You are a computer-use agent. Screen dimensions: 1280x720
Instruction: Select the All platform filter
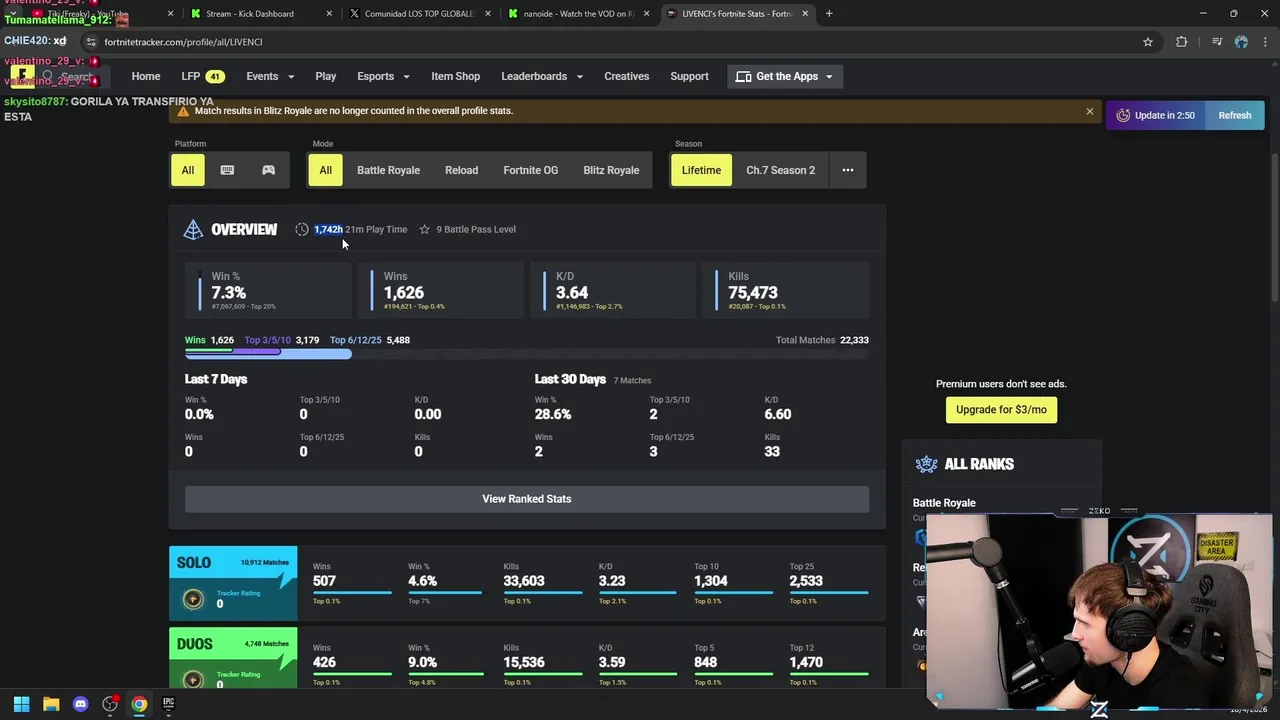(x=188, y=170)
